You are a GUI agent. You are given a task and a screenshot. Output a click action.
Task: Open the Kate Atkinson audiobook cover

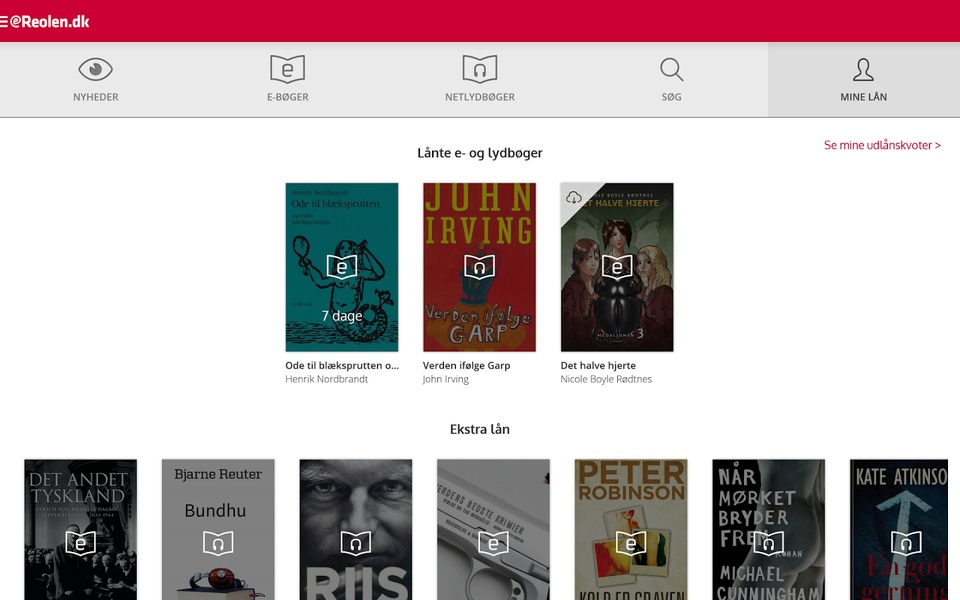(899, 530)
